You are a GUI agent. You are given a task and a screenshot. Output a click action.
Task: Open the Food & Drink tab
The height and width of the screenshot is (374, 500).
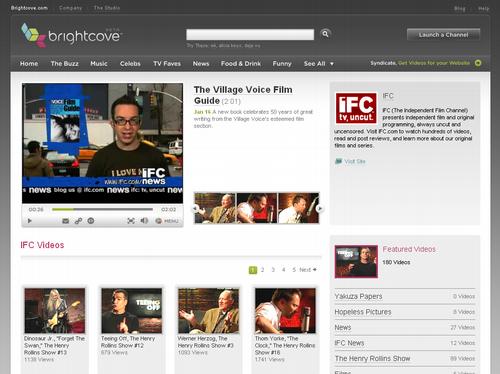(x=241, y=64)
